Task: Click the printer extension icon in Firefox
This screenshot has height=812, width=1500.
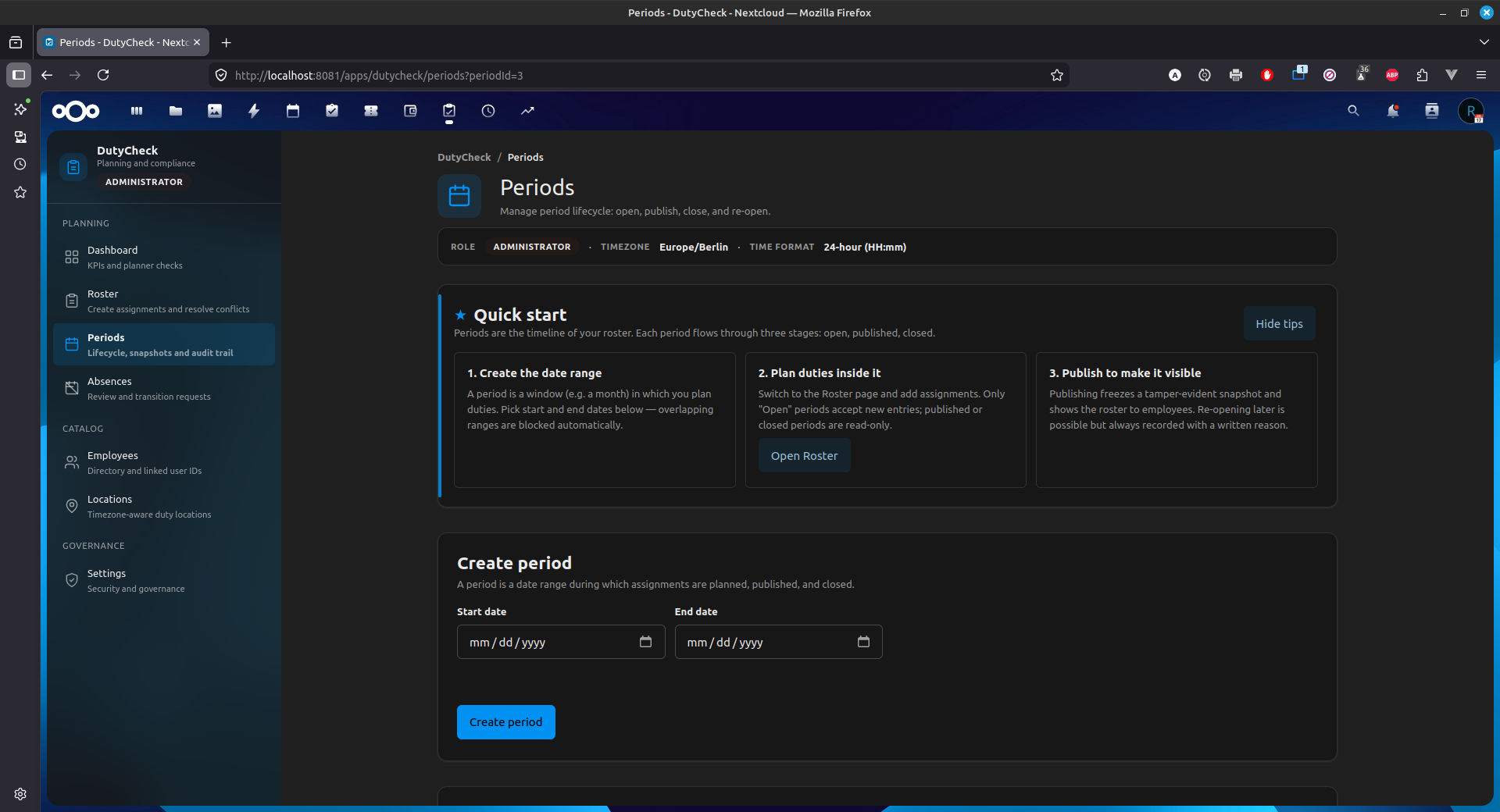Action: click(x=1236, y=75)
